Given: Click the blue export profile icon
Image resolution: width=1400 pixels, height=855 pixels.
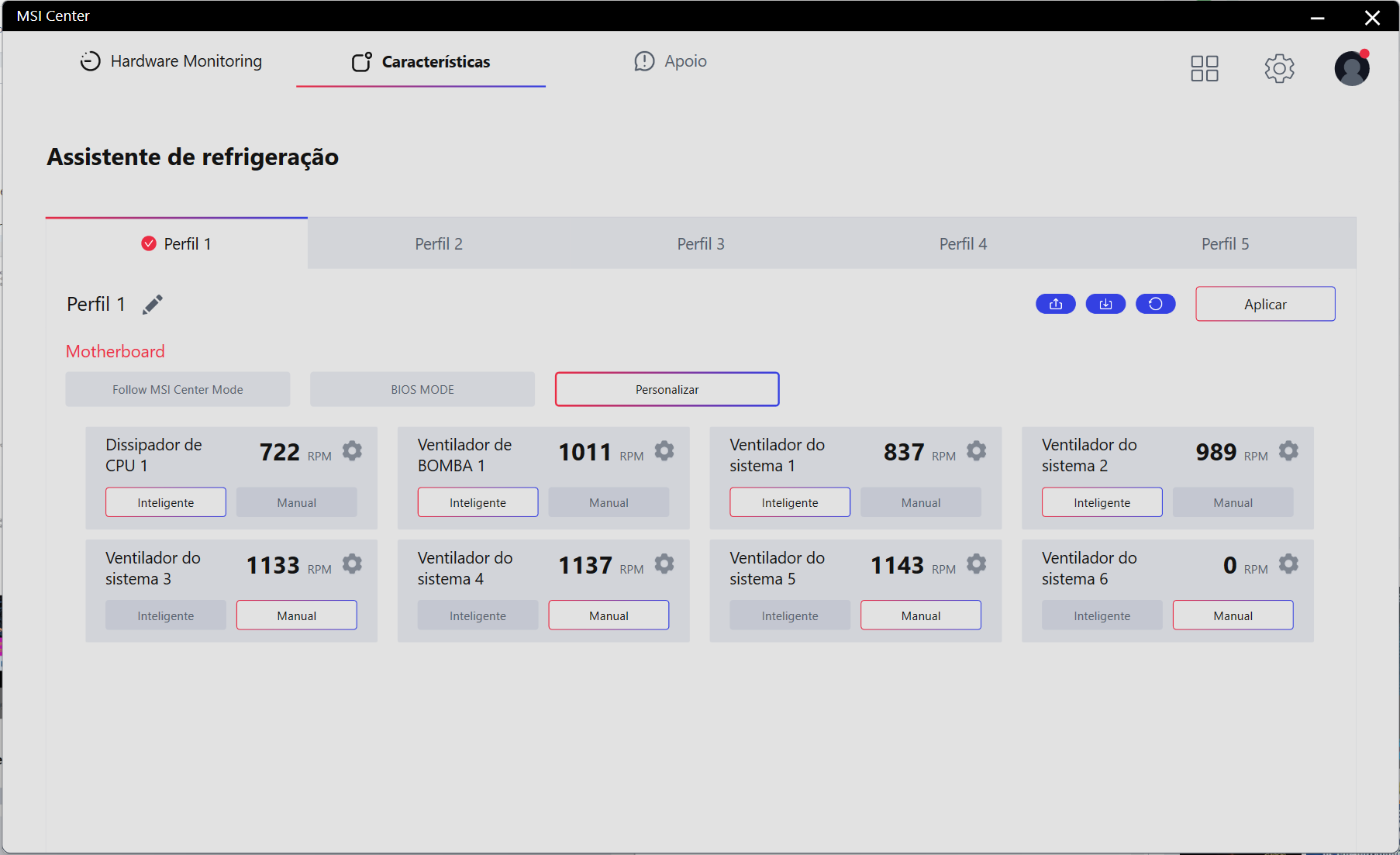Looking at the screenshot, I should click(1056, 304).
